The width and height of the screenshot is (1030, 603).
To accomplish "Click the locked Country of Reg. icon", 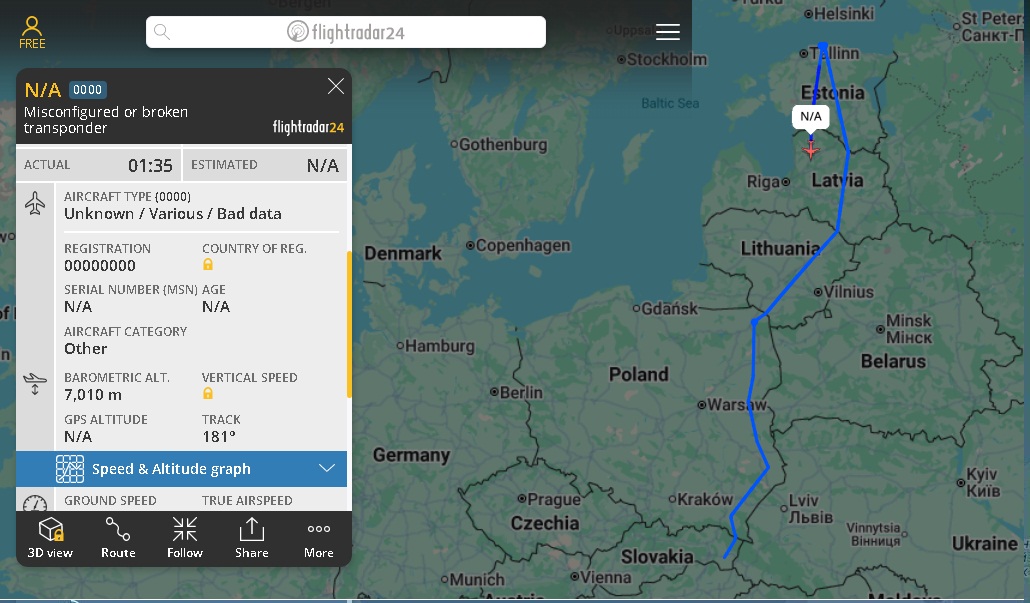I will coord(208,265).
